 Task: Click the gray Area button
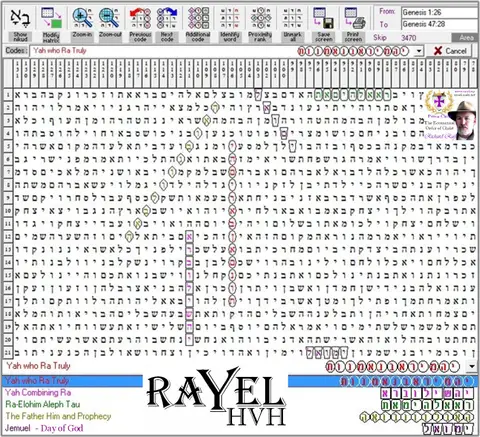(x=465, y=38)
